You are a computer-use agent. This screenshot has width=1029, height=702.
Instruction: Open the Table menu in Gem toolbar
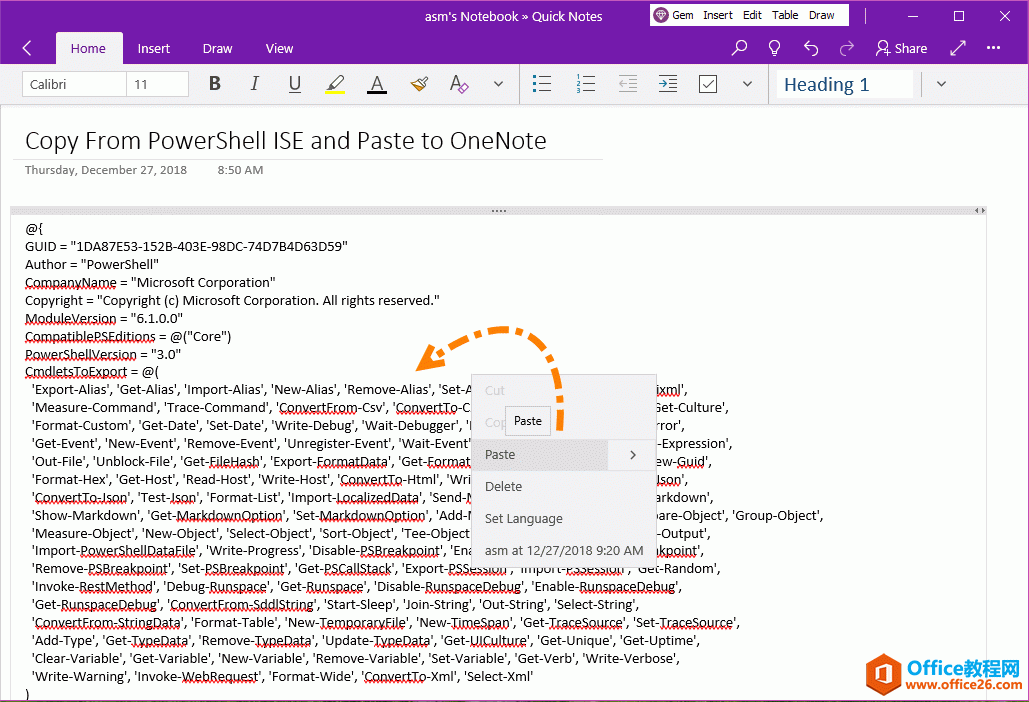[x=785, y=15]
